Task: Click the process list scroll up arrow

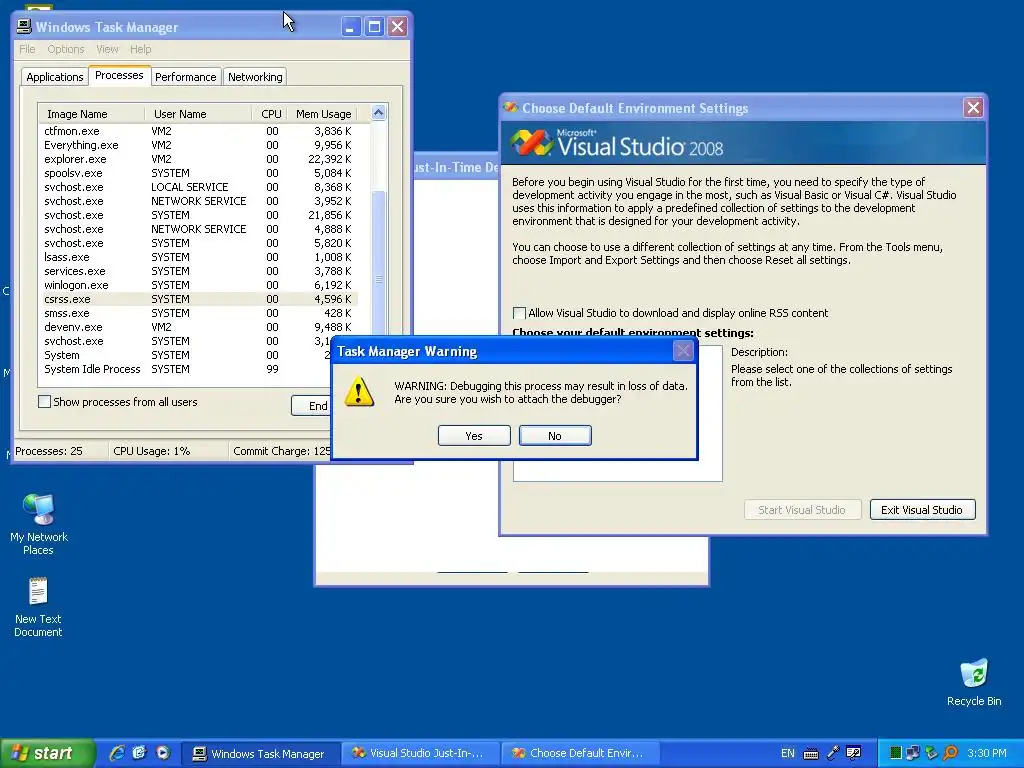Action: [x=379, y=114]
